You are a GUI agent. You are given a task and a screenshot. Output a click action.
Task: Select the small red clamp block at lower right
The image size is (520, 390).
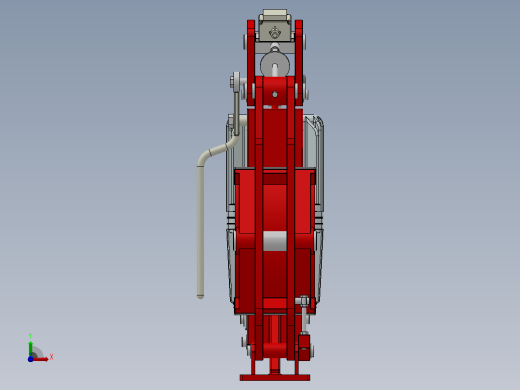(304, 347)
